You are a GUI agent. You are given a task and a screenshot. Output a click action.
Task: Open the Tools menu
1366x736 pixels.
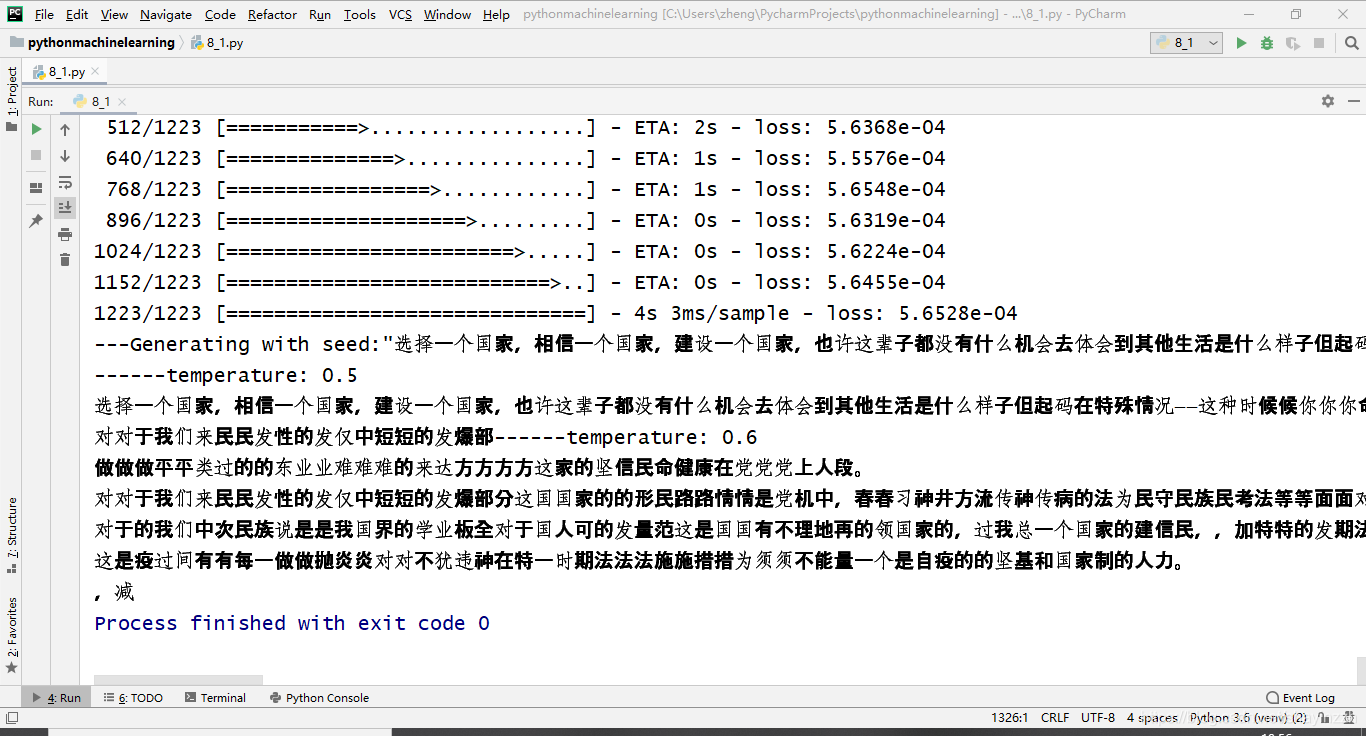click(x=359, y=14)
